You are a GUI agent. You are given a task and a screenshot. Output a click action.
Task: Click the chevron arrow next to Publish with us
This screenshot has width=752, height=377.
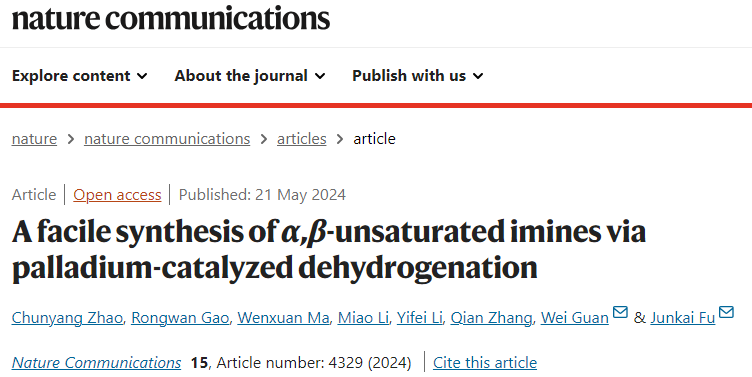pyautogui.click(x=478, y=76)
